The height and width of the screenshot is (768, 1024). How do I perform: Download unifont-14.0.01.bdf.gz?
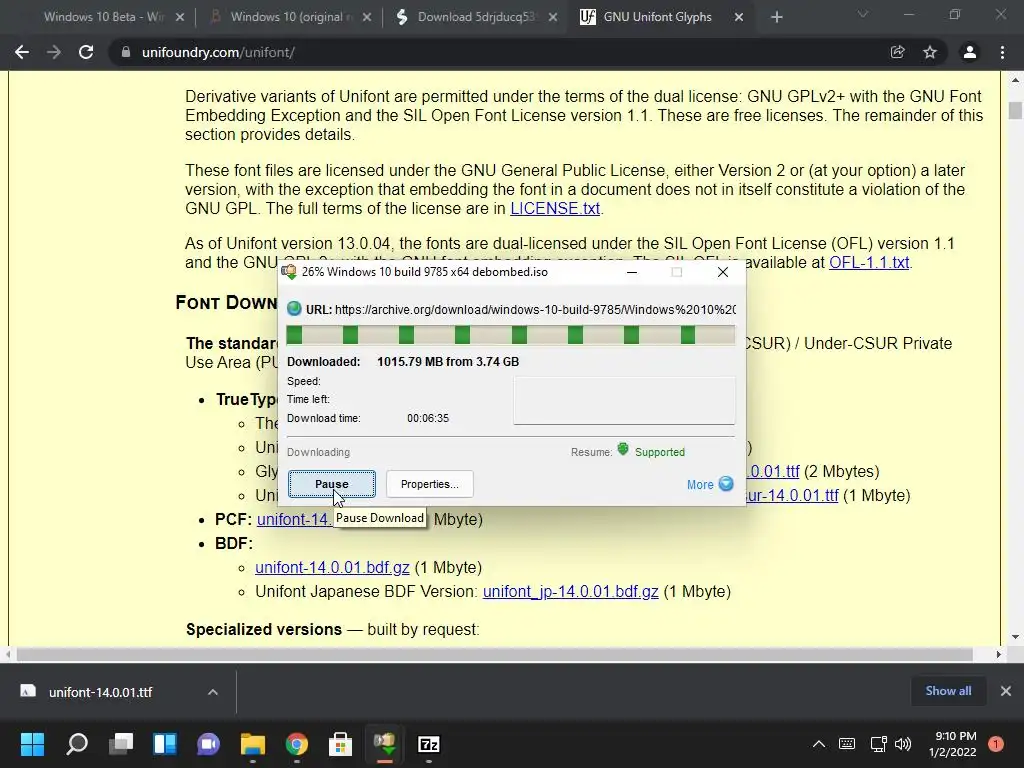click(x=332, y=568)
